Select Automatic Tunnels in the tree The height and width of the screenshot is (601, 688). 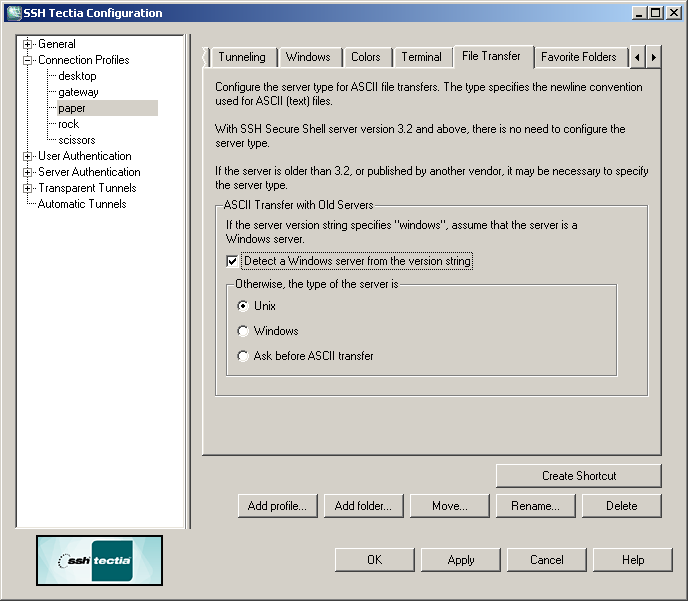point(82,204)
